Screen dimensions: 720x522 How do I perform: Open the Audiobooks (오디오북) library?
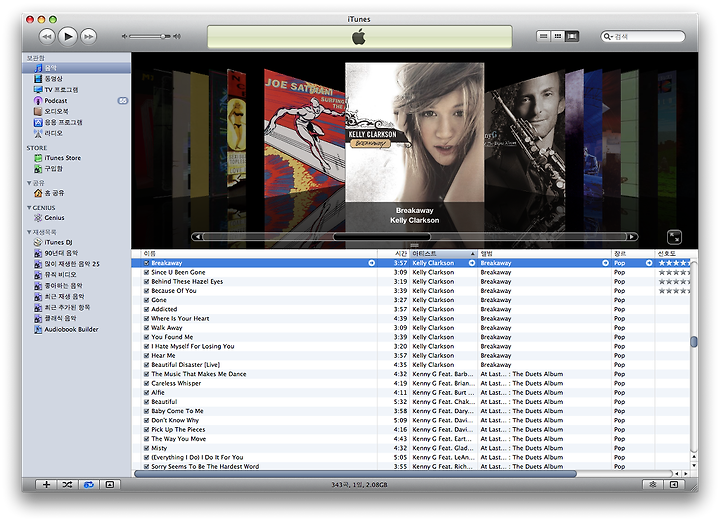(x=76, y=112)
